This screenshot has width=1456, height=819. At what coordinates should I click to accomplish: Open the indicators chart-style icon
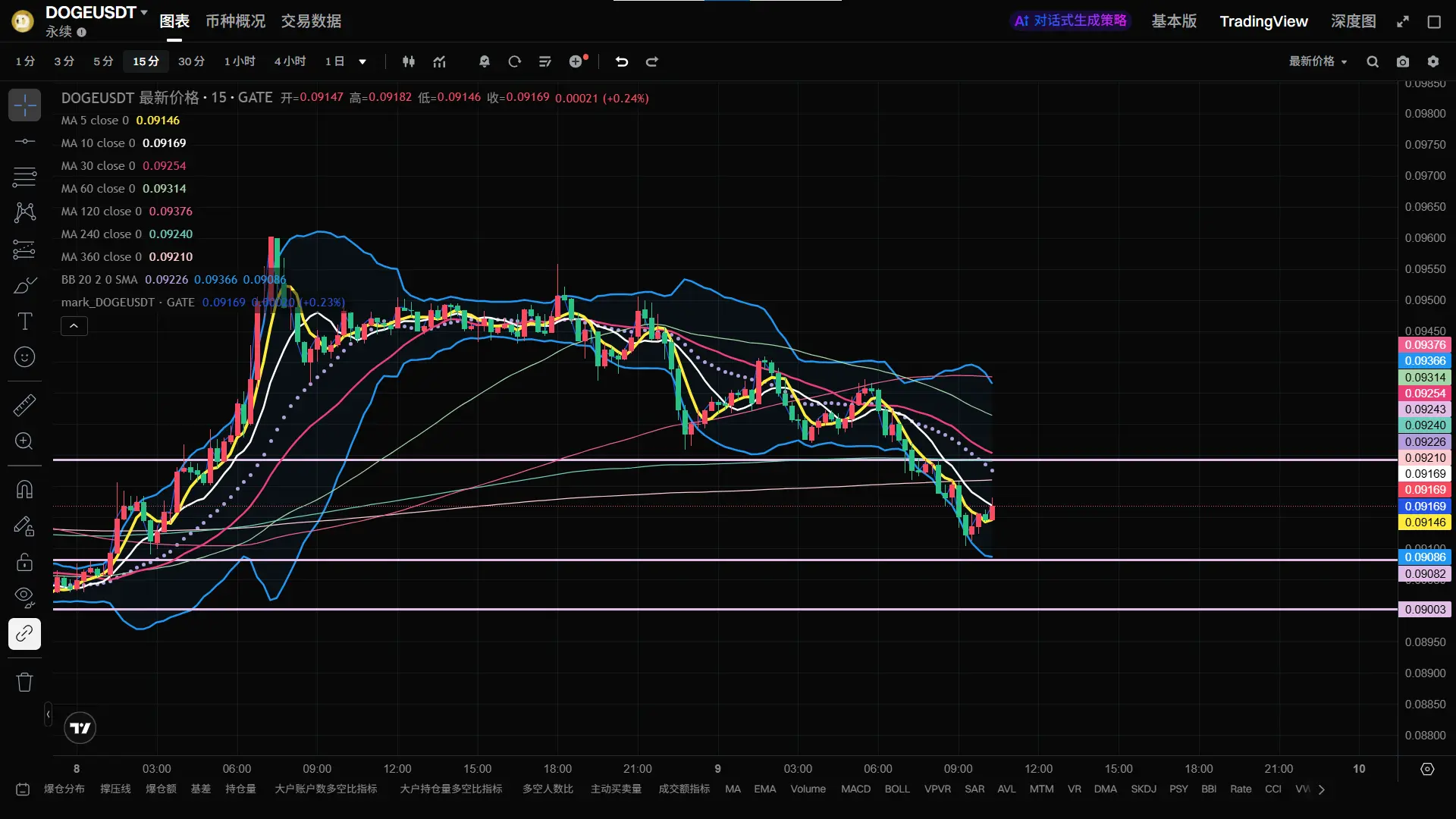coord(440,61)
